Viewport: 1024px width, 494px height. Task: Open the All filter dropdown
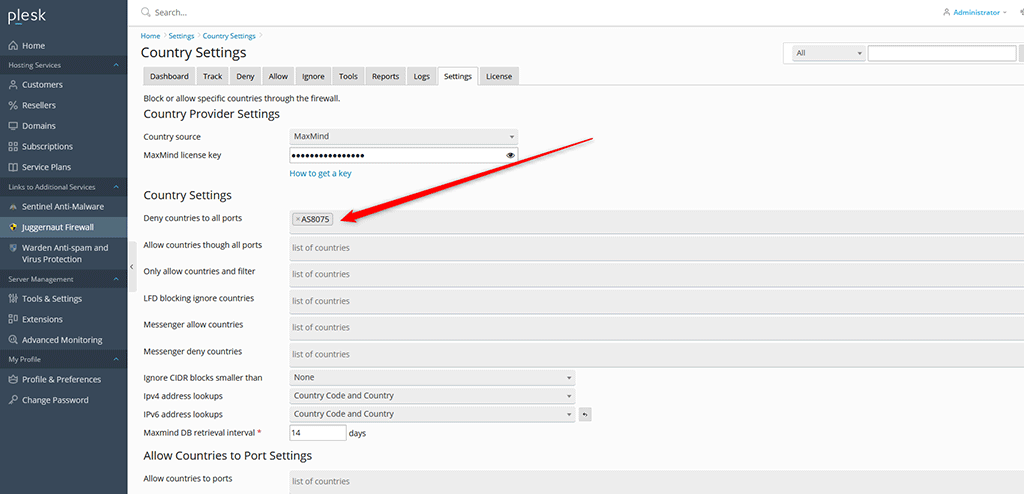pos(829,53)
